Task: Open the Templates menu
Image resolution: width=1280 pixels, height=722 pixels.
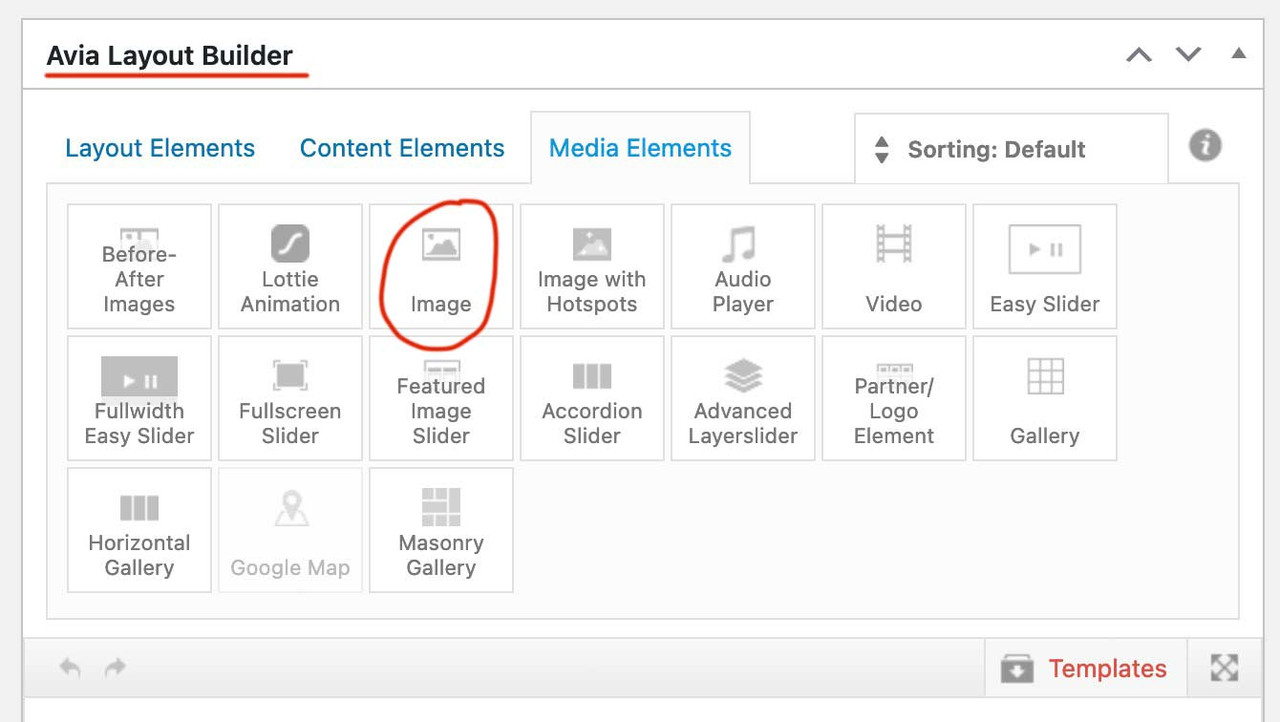Action: point(1085,669)
